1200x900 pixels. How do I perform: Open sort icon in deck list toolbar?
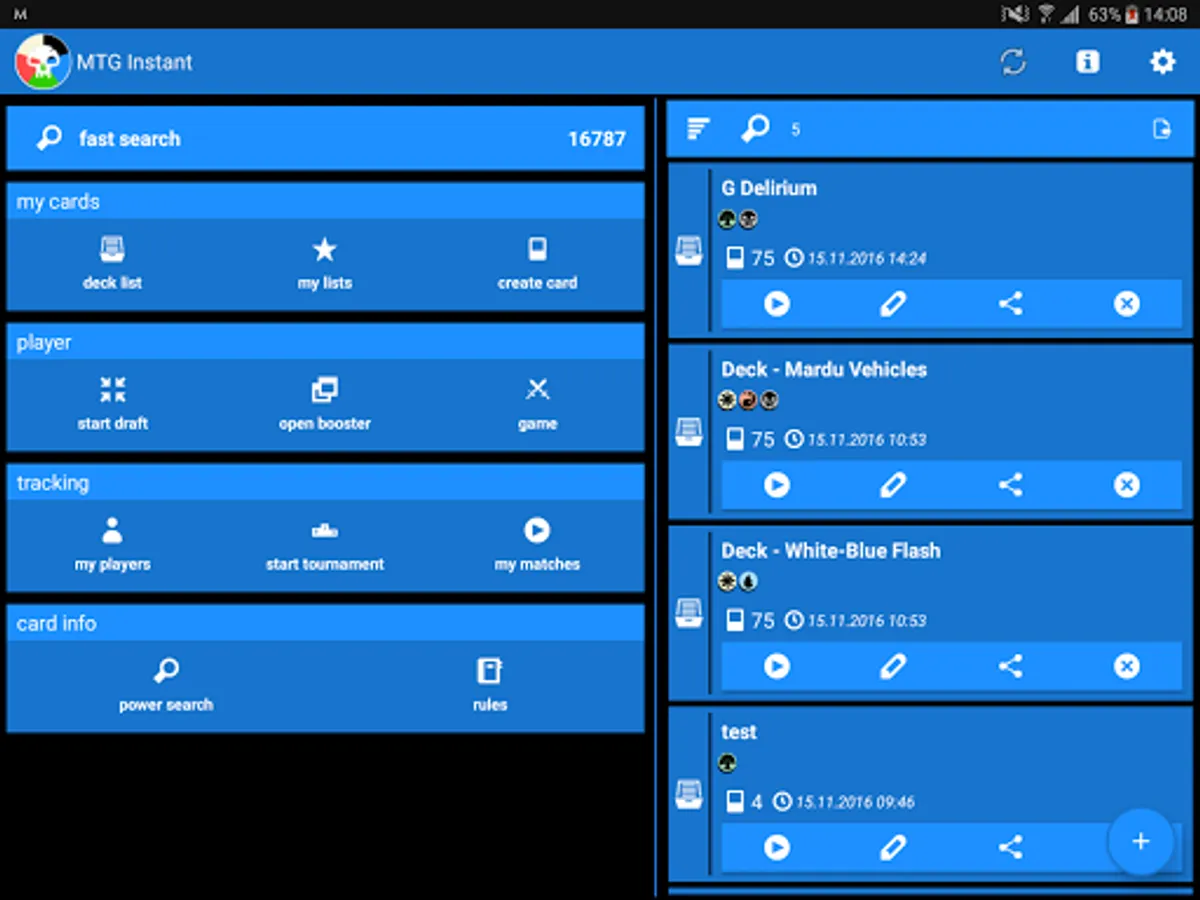pyautogui.click(x=698, y=128)
